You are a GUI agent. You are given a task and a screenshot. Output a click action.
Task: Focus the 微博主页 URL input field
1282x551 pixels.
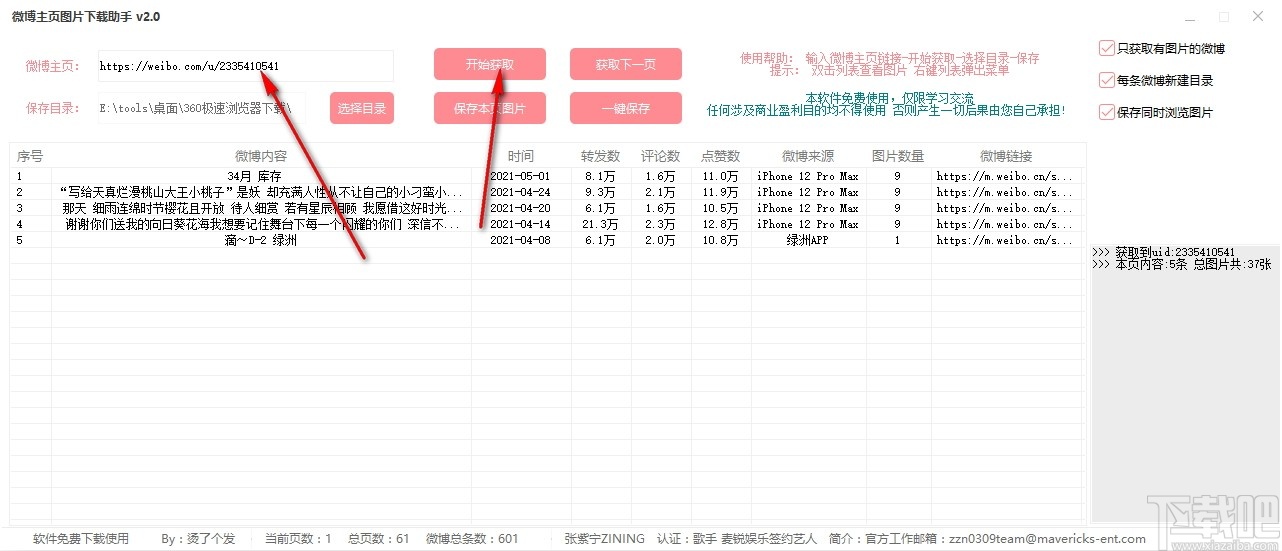[x=246, y=66]
